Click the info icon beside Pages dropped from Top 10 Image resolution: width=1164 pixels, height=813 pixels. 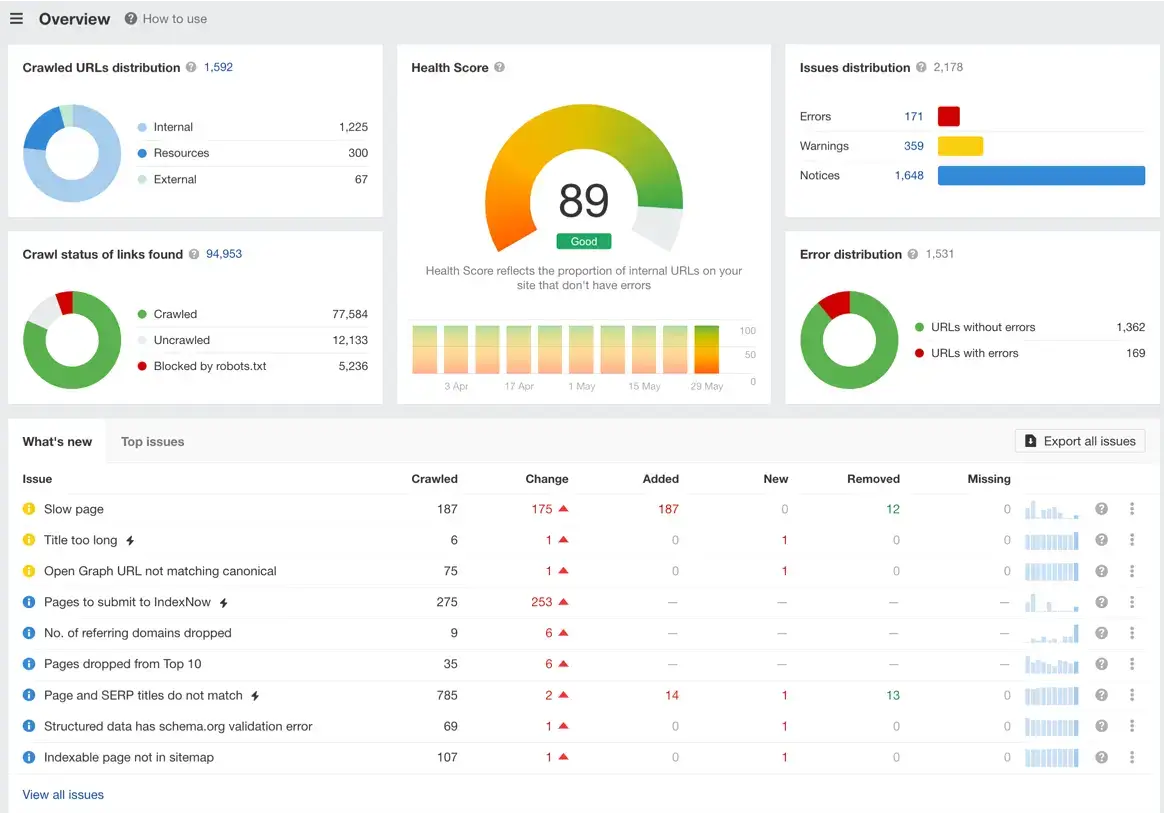pos(30,664)
